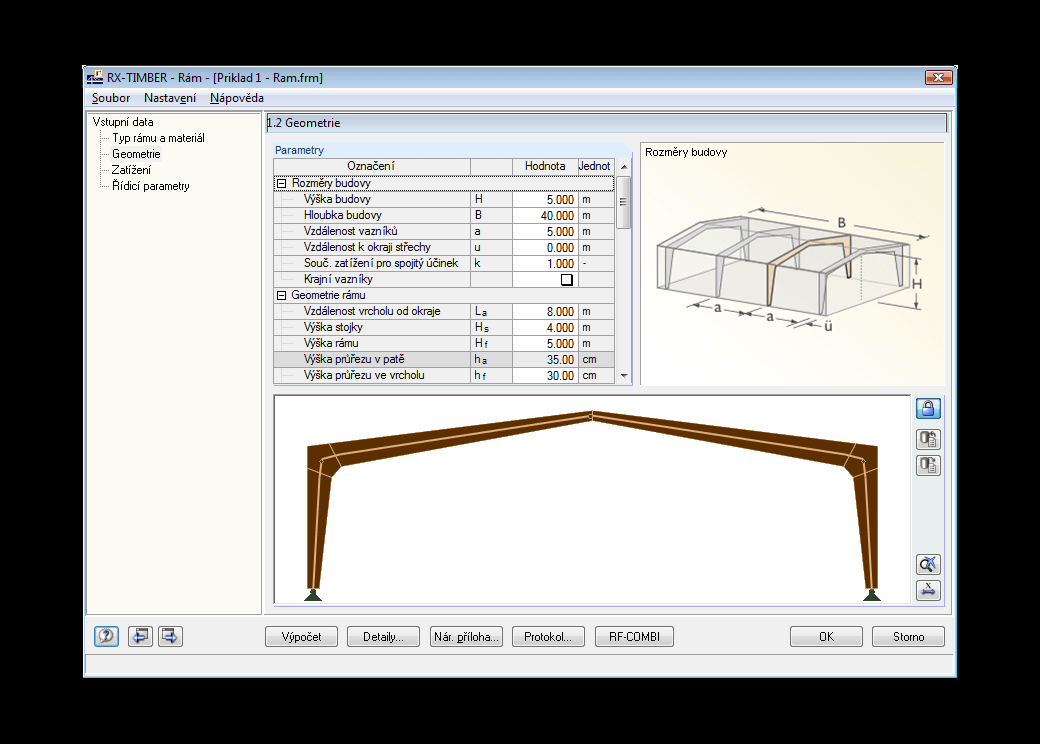Click the table scroll down arrow
1040x744 pixels.
(623, 375)
